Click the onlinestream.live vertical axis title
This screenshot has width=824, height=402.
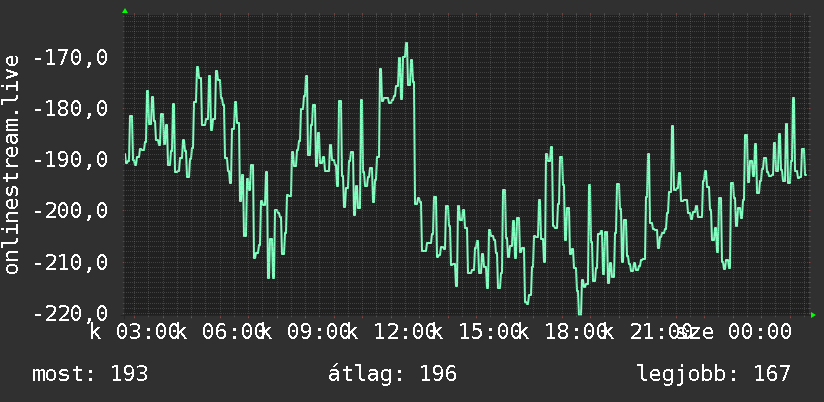pos(11,164)
